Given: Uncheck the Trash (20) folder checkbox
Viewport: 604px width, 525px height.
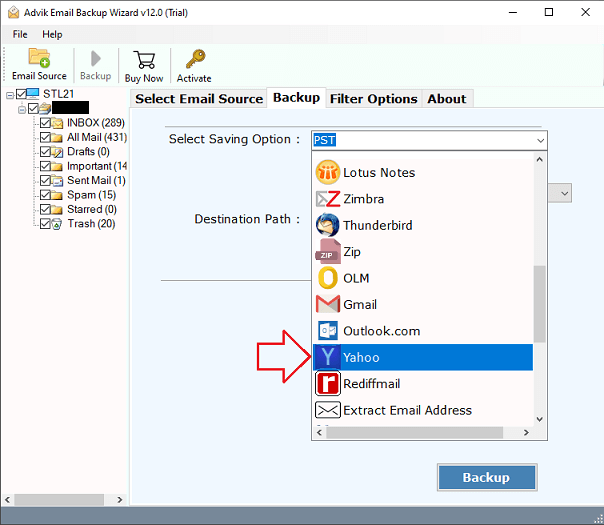Looking at the screenshot, I should pyautogui.click(x=45, y=224).
